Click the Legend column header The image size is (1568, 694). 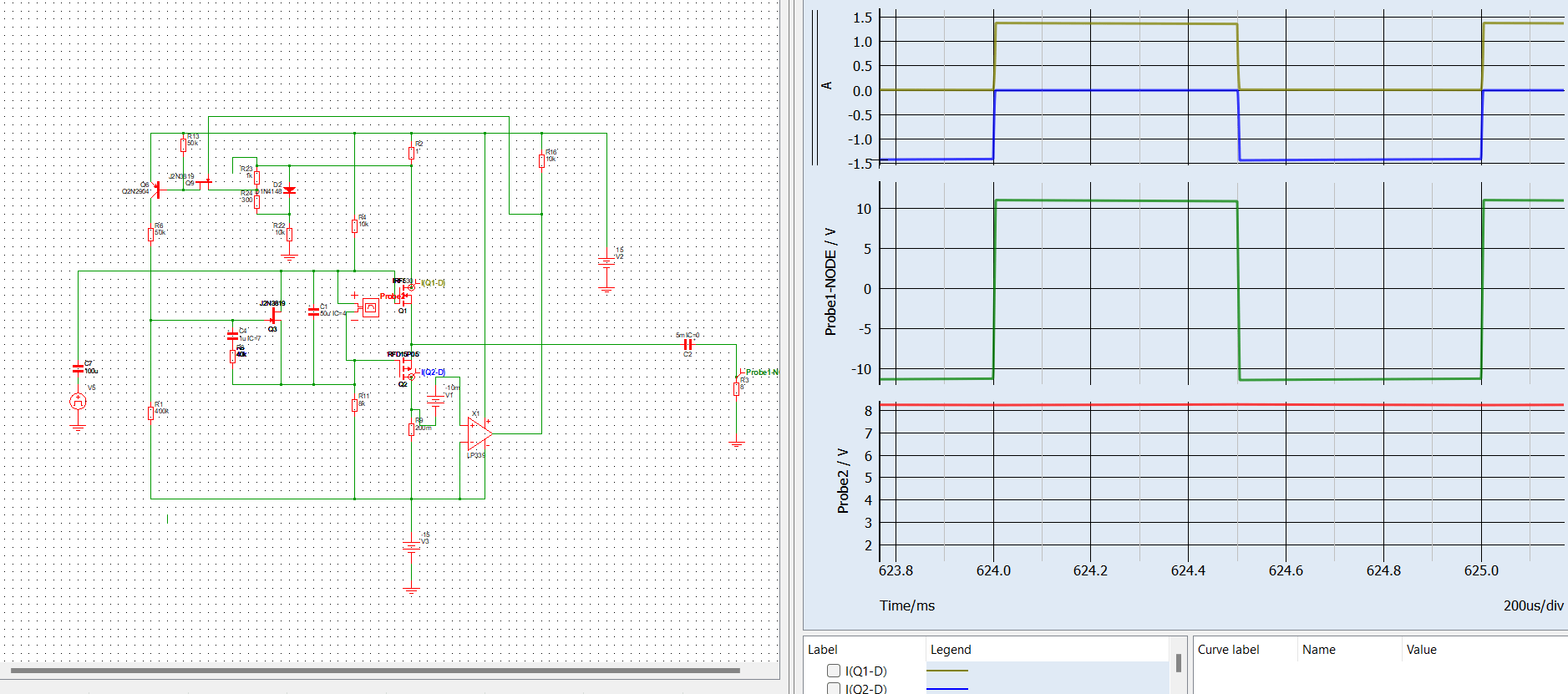[x=951, y=650]
